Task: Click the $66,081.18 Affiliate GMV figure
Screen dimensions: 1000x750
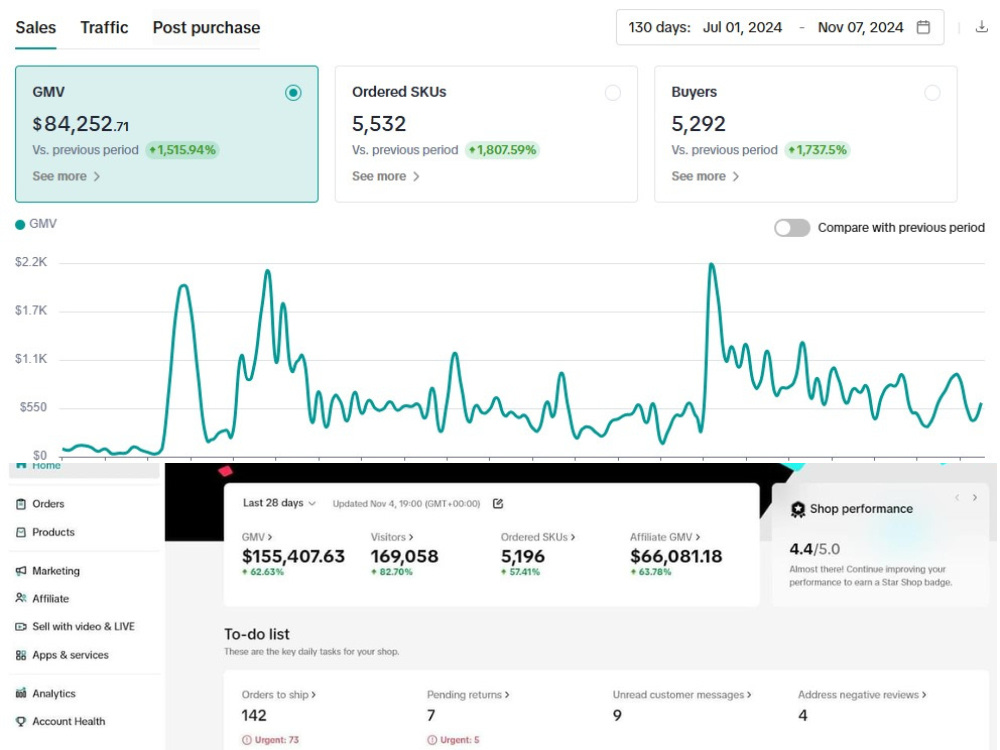Action: coord(676,556)
